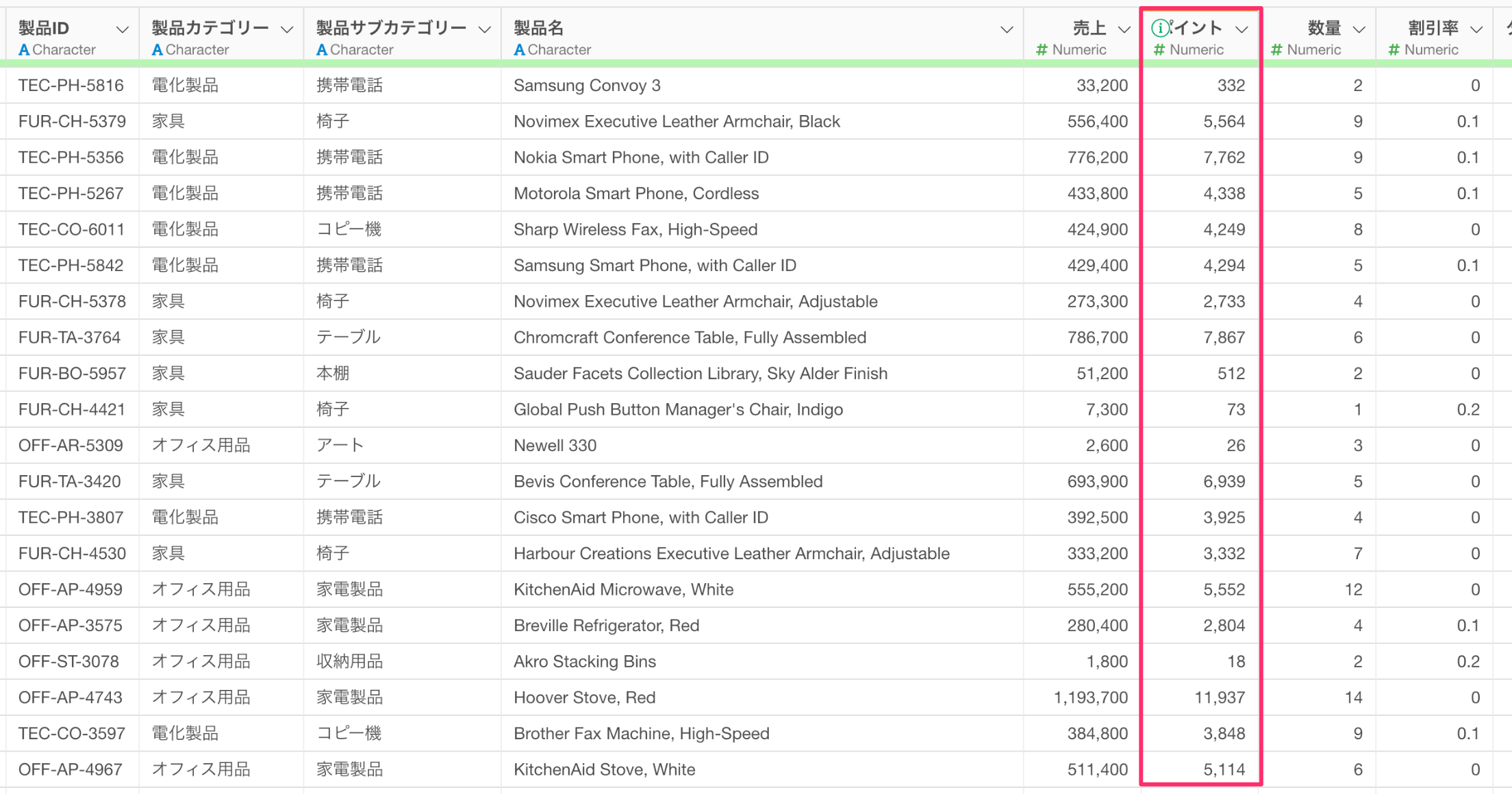The image size is (1512, 794).
Task: Open the 割引率 column dropdown chevron
Action: (x=1476, y=29)
